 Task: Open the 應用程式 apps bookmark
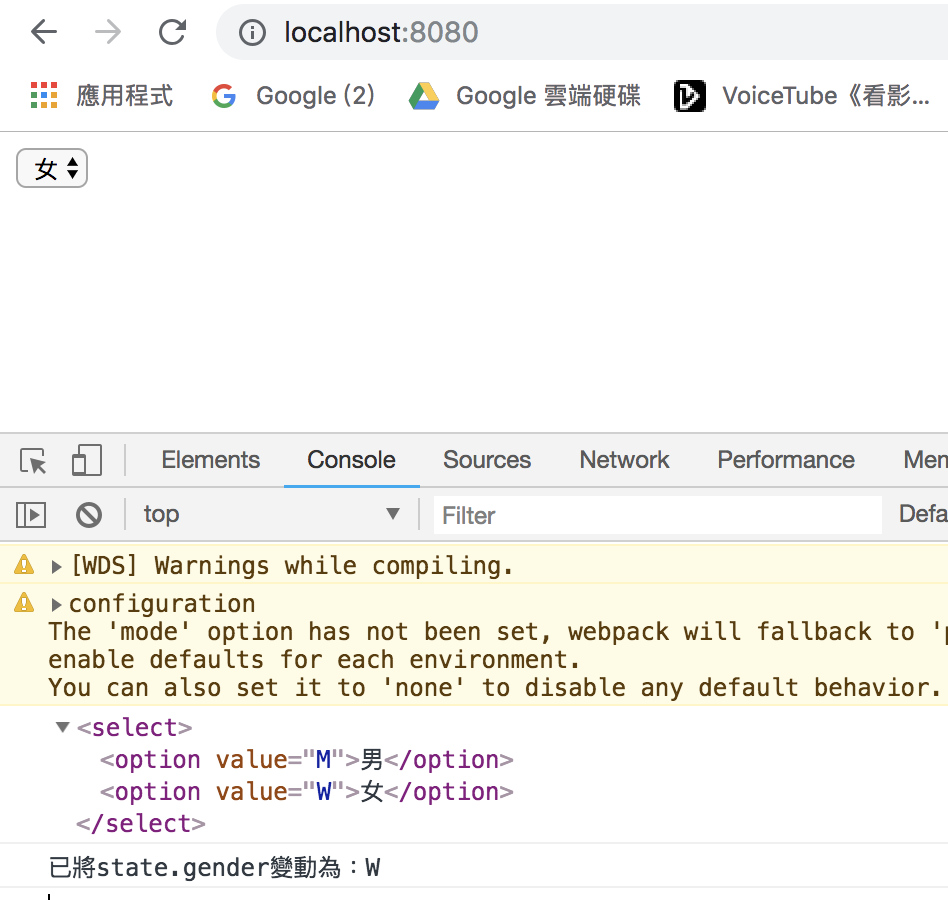click(x=102, y=96)
